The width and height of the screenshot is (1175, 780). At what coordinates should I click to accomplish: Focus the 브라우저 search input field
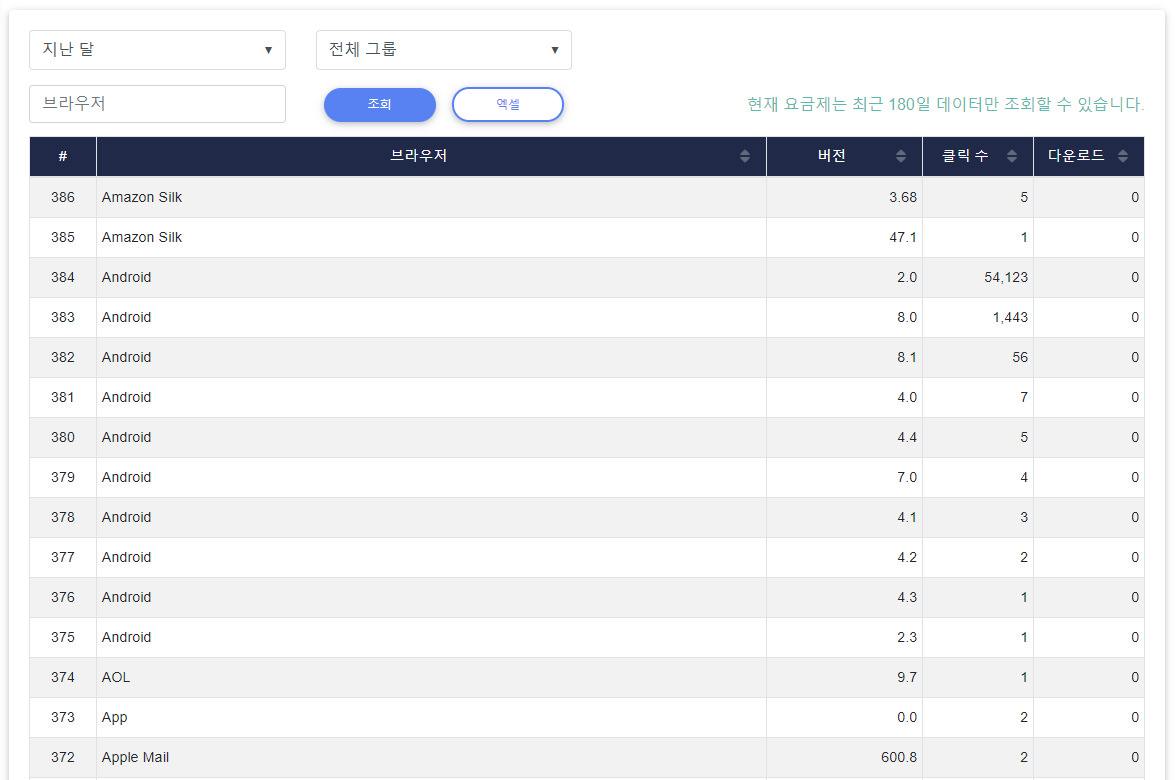coord(157,103)
